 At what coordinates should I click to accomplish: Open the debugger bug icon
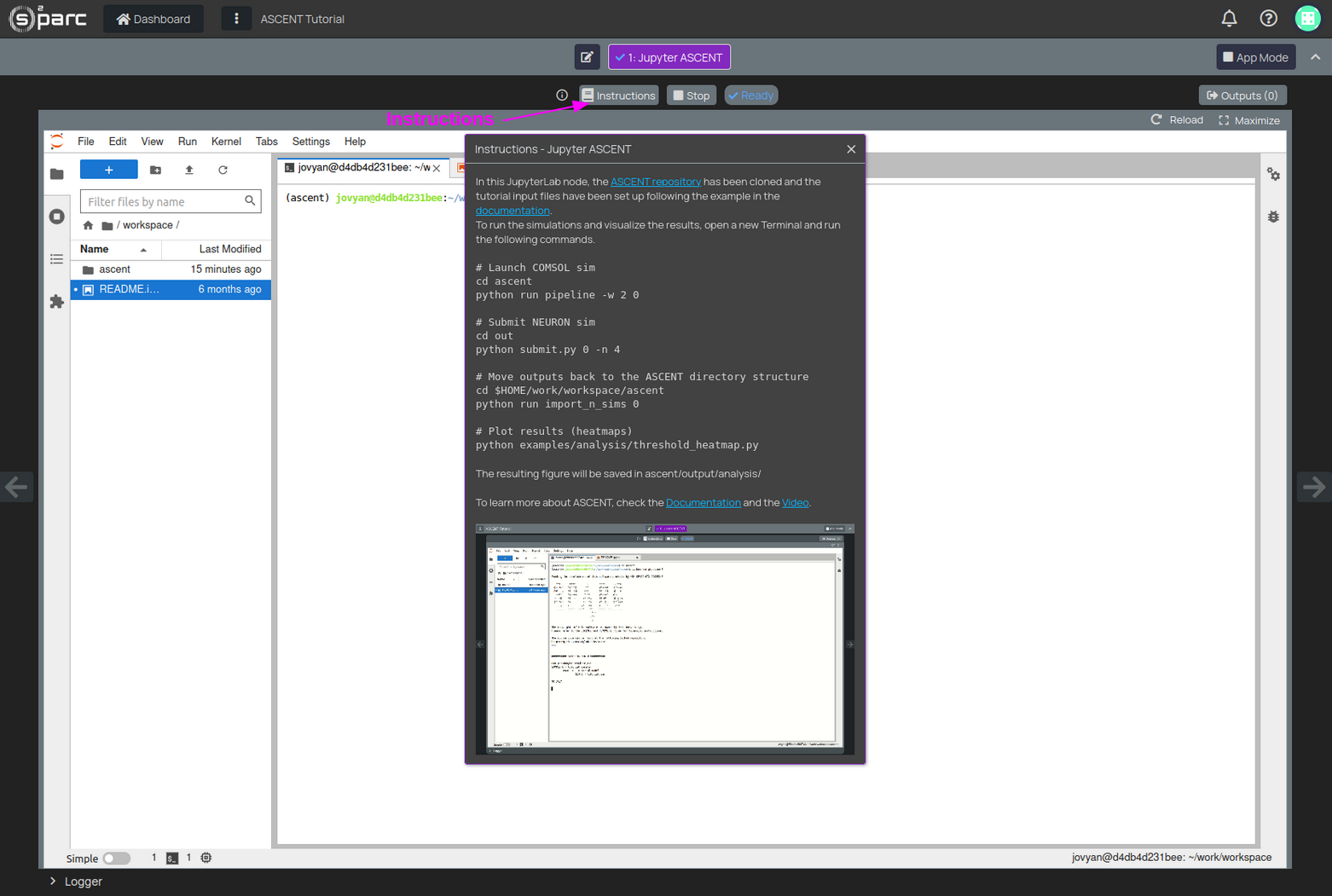point(1273,217)
